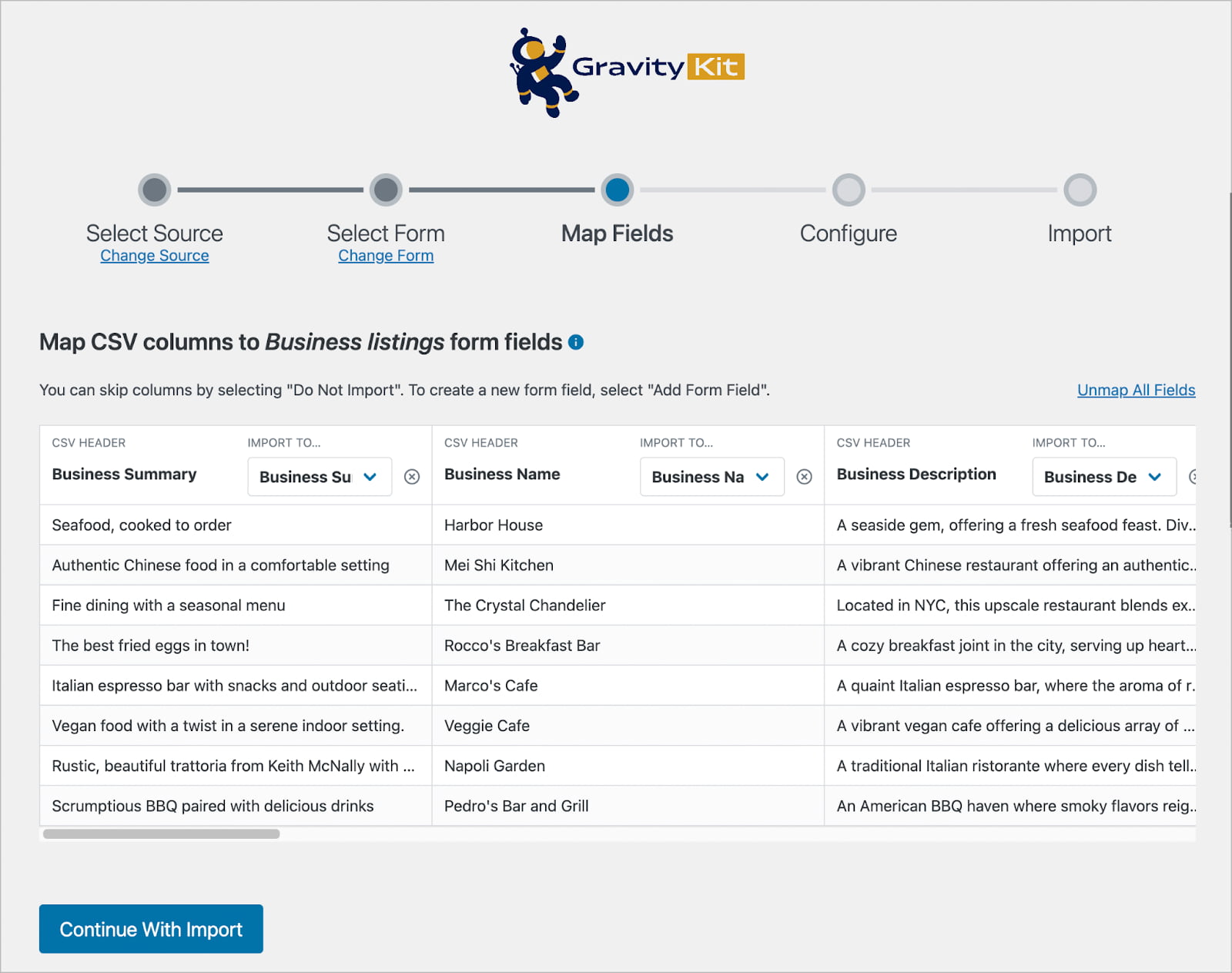
Task: Select the Map Fields step label
Action: tap(618, 233)
